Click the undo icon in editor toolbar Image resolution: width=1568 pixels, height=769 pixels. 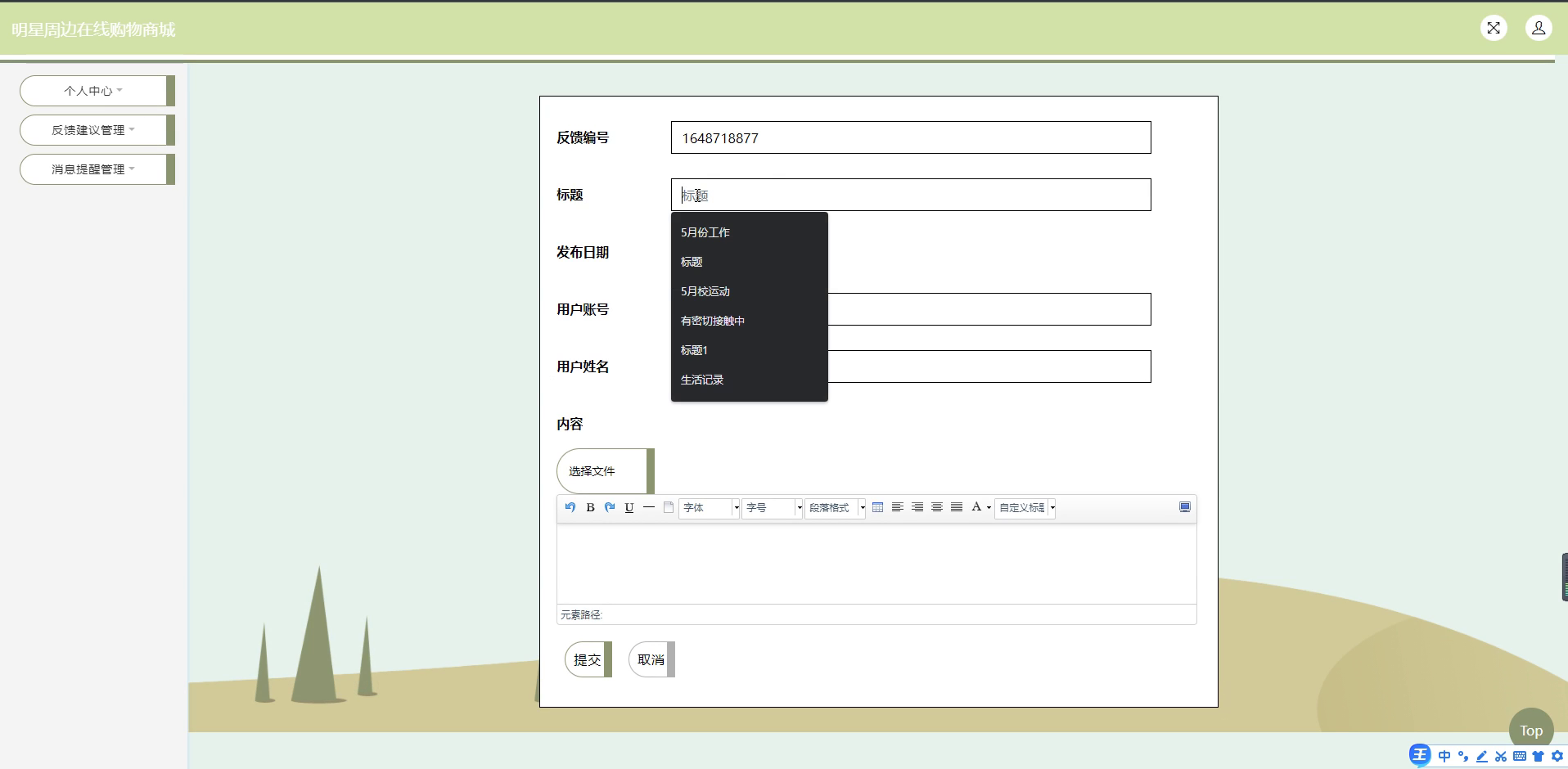(x=570, y=507)
